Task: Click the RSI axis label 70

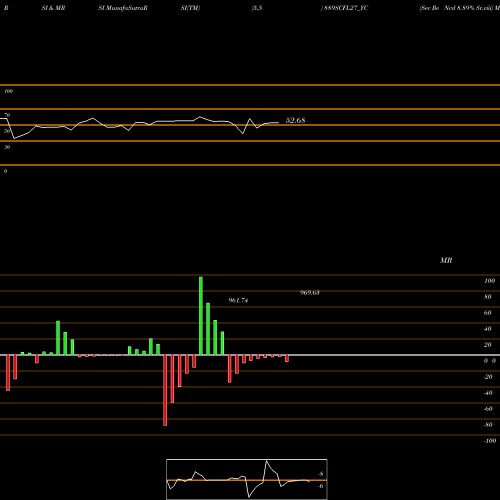Action: pos(7,115)
